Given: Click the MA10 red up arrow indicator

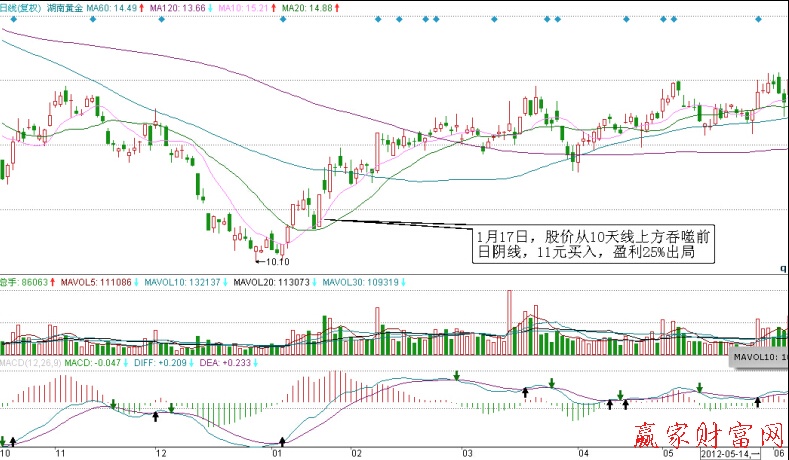Looking at the screenshot, I should (x=273, y=8).
